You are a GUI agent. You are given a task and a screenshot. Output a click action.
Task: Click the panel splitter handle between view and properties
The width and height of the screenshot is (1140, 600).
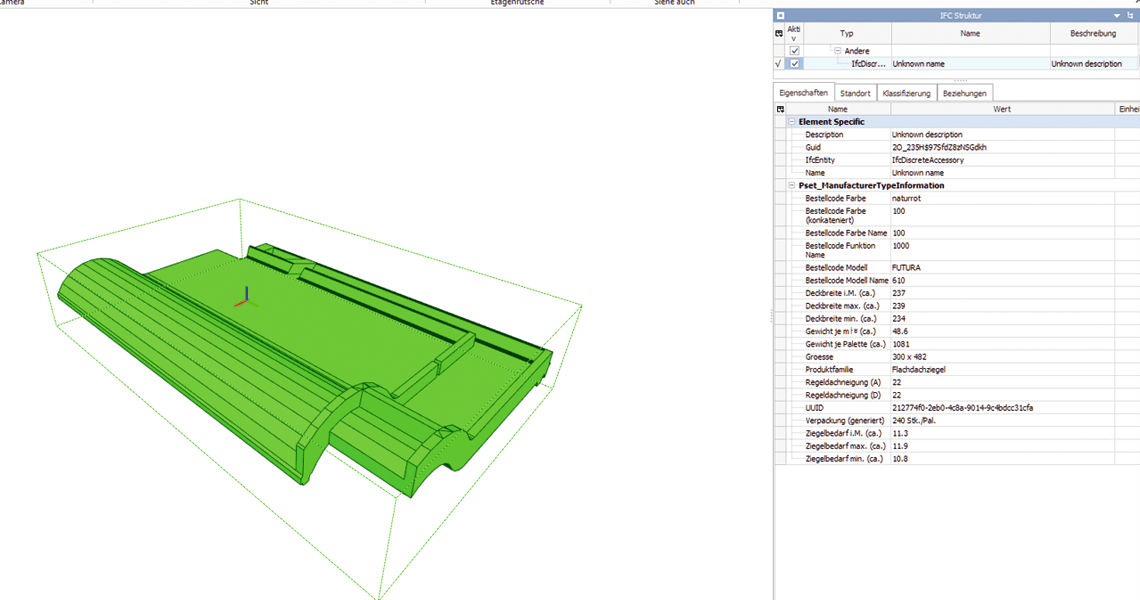click(x=771, y=316)
